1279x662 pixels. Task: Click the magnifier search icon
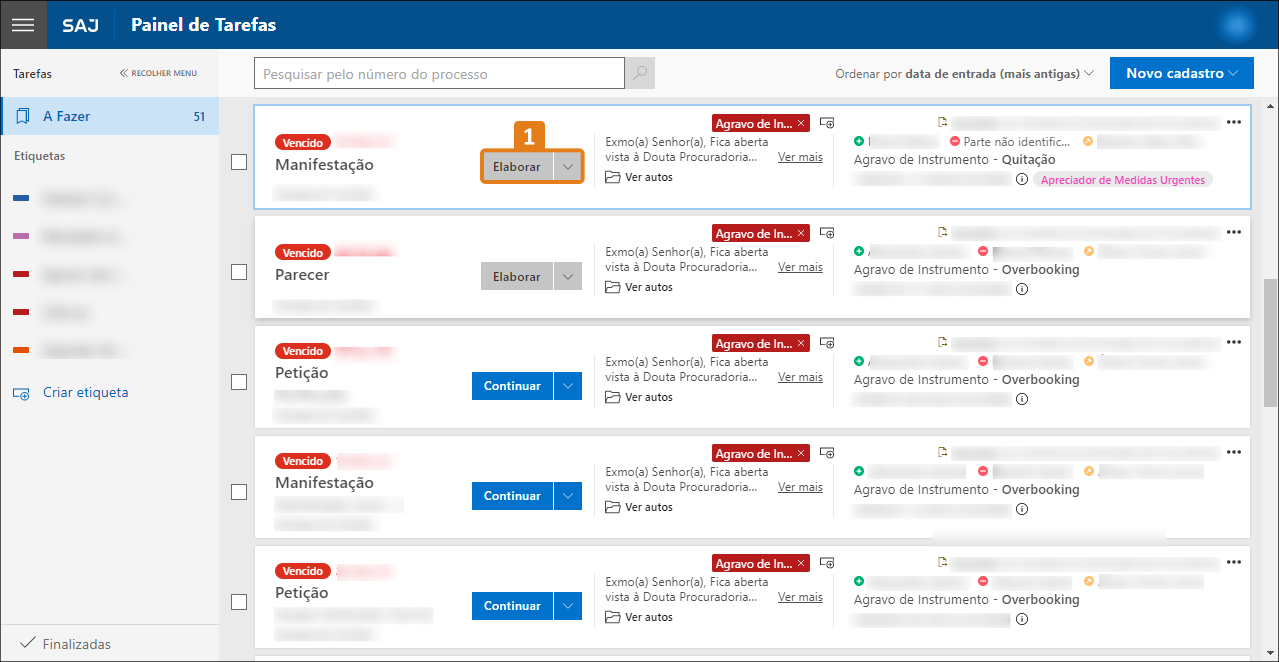click(x=640, y=74)
